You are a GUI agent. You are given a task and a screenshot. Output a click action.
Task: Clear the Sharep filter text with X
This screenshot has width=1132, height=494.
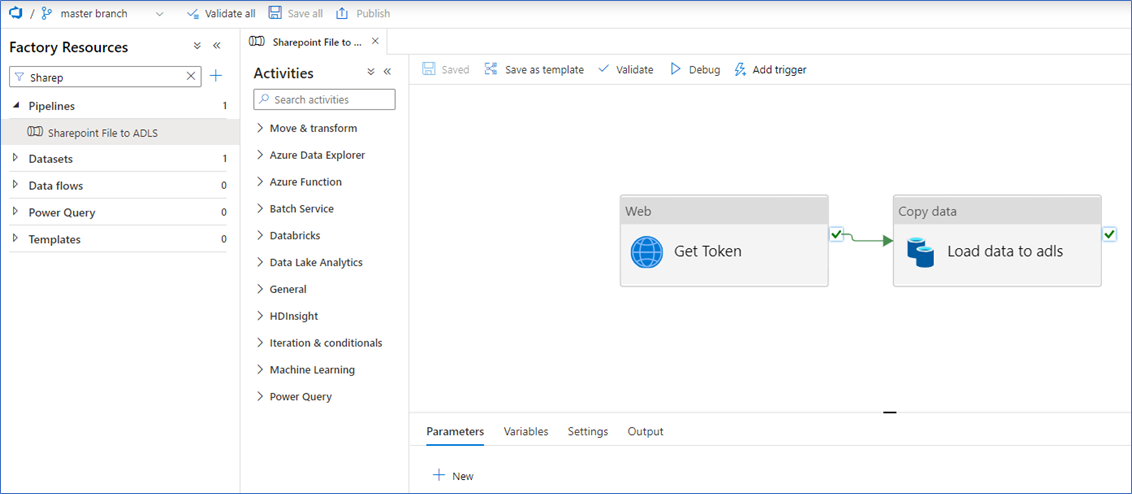(191, 77)
